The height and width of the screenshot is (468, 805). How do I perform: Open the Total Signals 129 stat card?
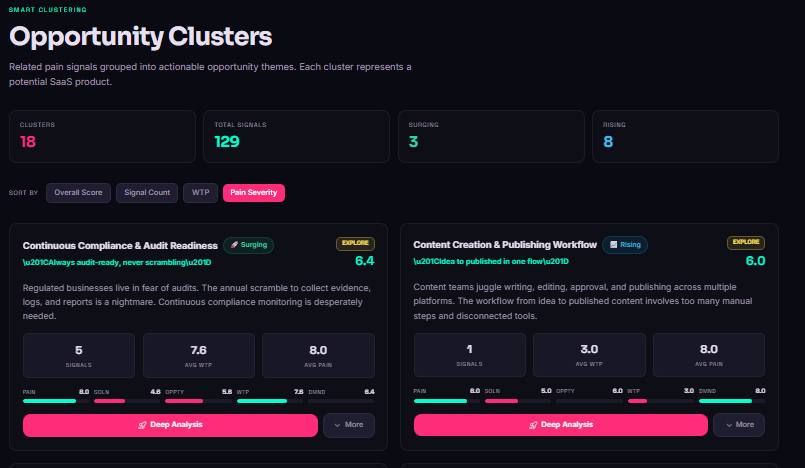pyautogui.click(x=296, y=136)
